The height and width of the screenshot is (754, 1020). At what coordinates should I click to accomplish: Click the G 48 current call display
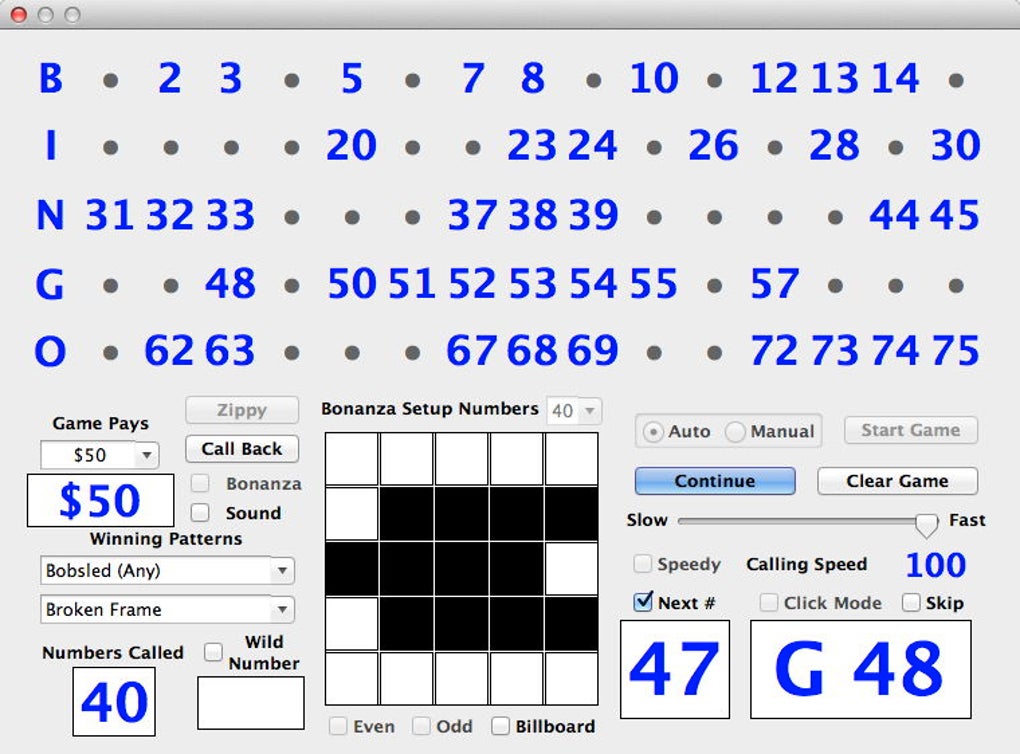860,669
